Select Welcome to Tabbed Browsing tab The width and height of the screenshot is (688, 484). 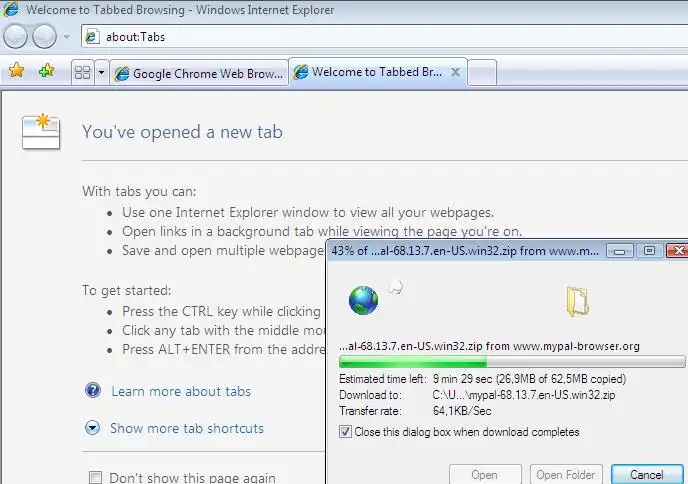coord(369,72)
